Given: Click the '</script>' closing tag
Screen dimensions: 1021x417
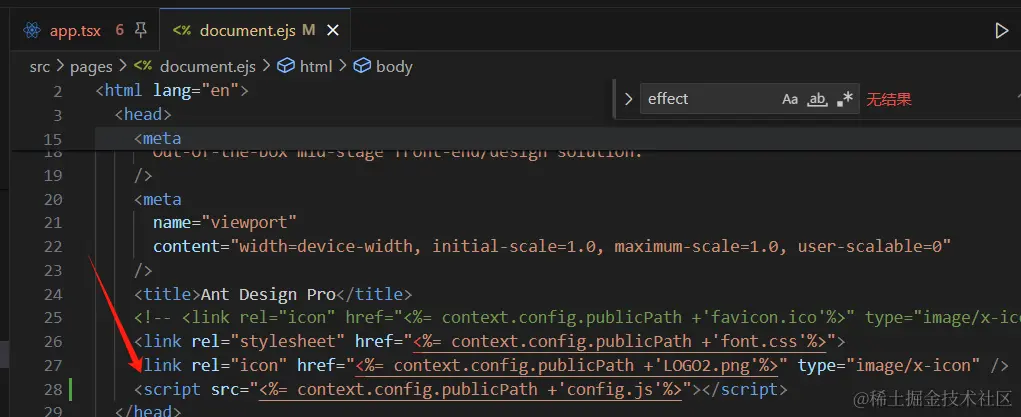Looking at the screenshot, I should click(x=744, y=390).
